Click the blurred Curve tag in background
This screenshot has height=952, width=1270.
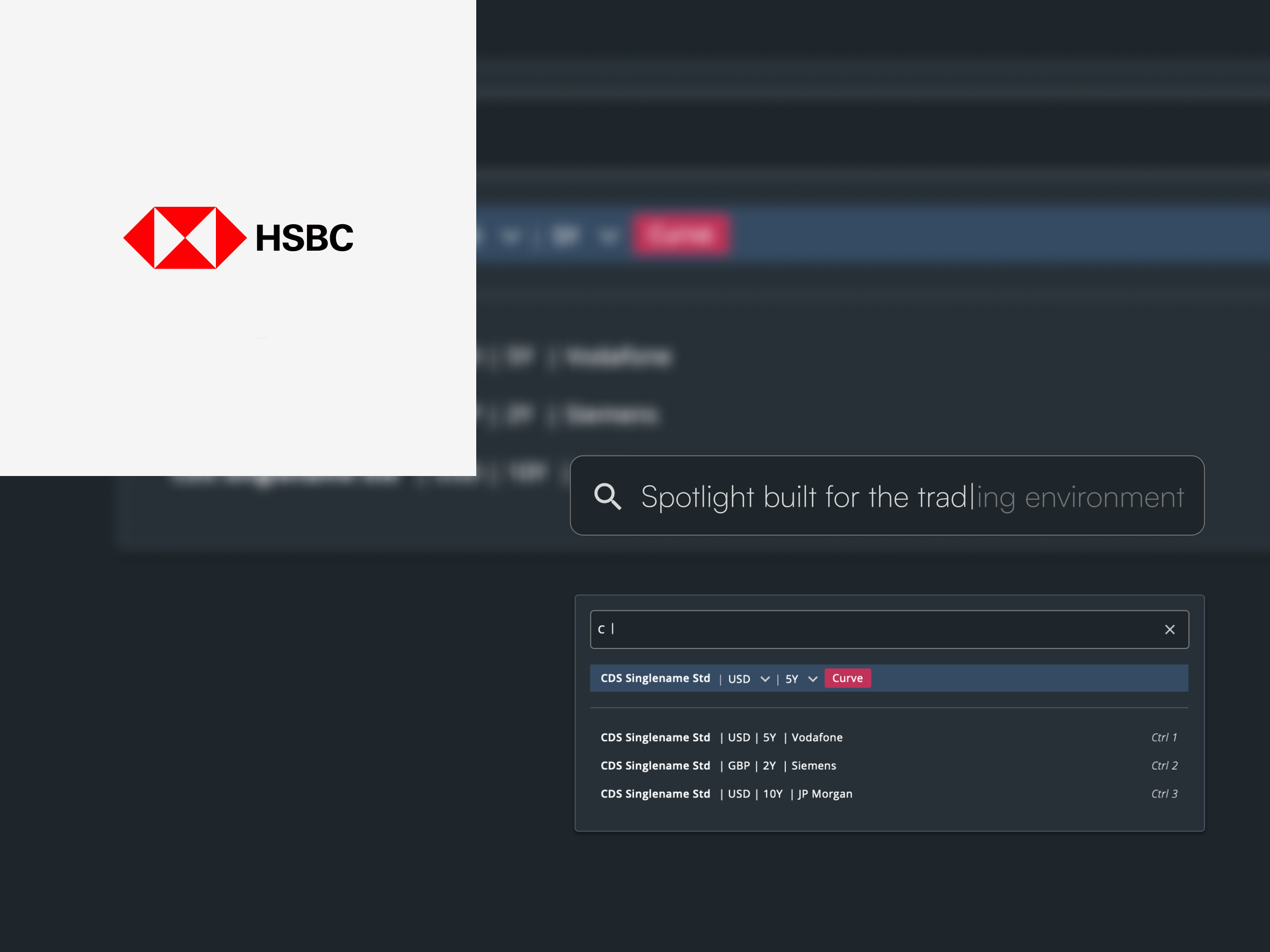click(681, 234)
